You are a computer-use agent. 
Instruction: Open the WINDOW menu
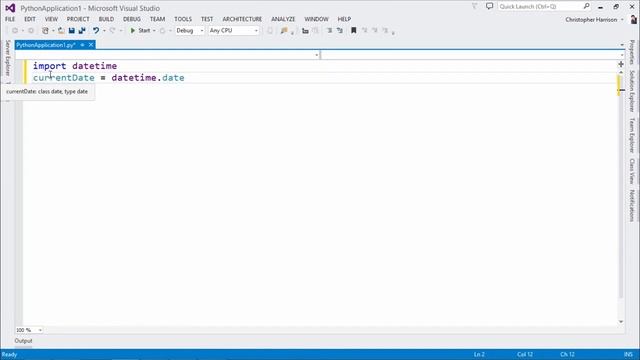(x=316, y=19)
